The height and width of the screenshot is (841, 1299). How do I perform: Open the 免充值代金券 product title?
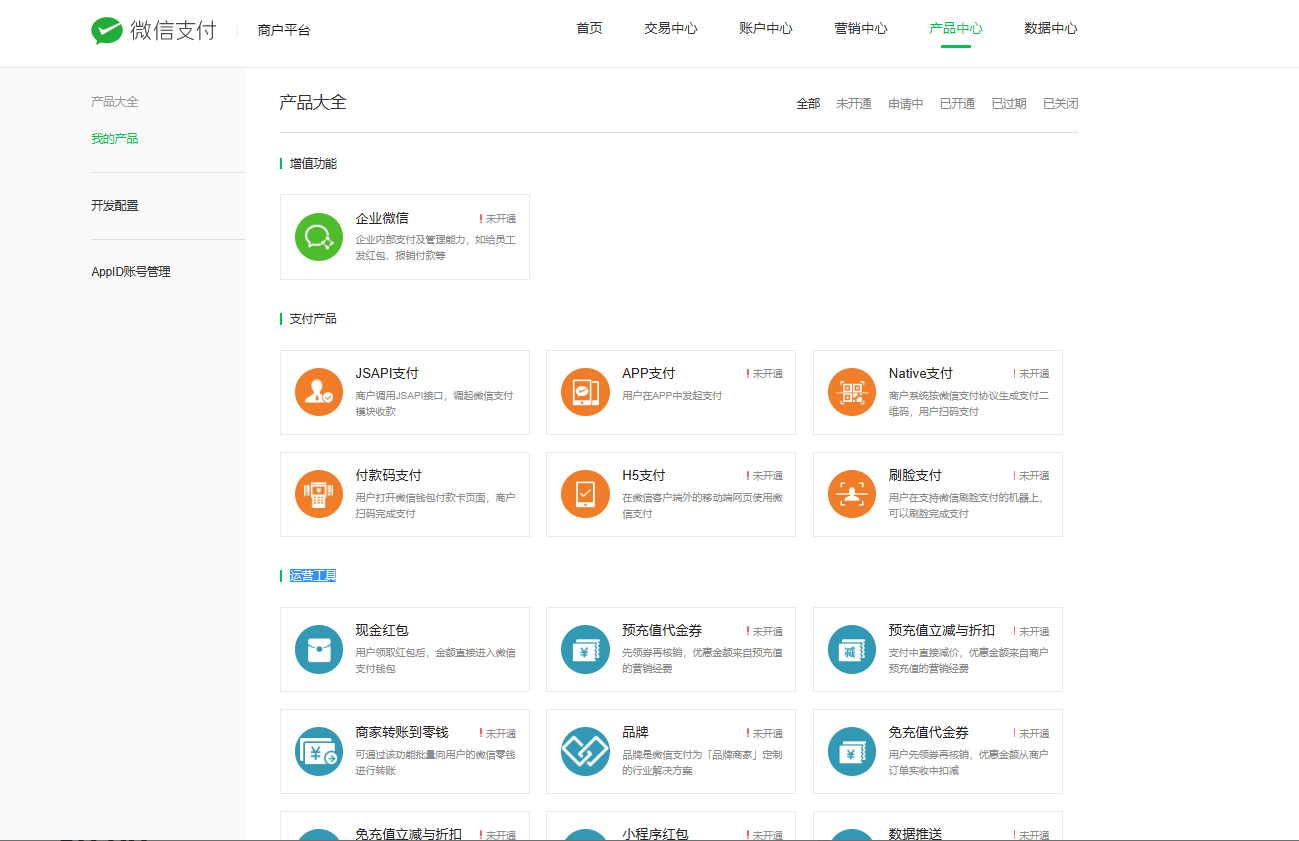click(x=929, y=732)
